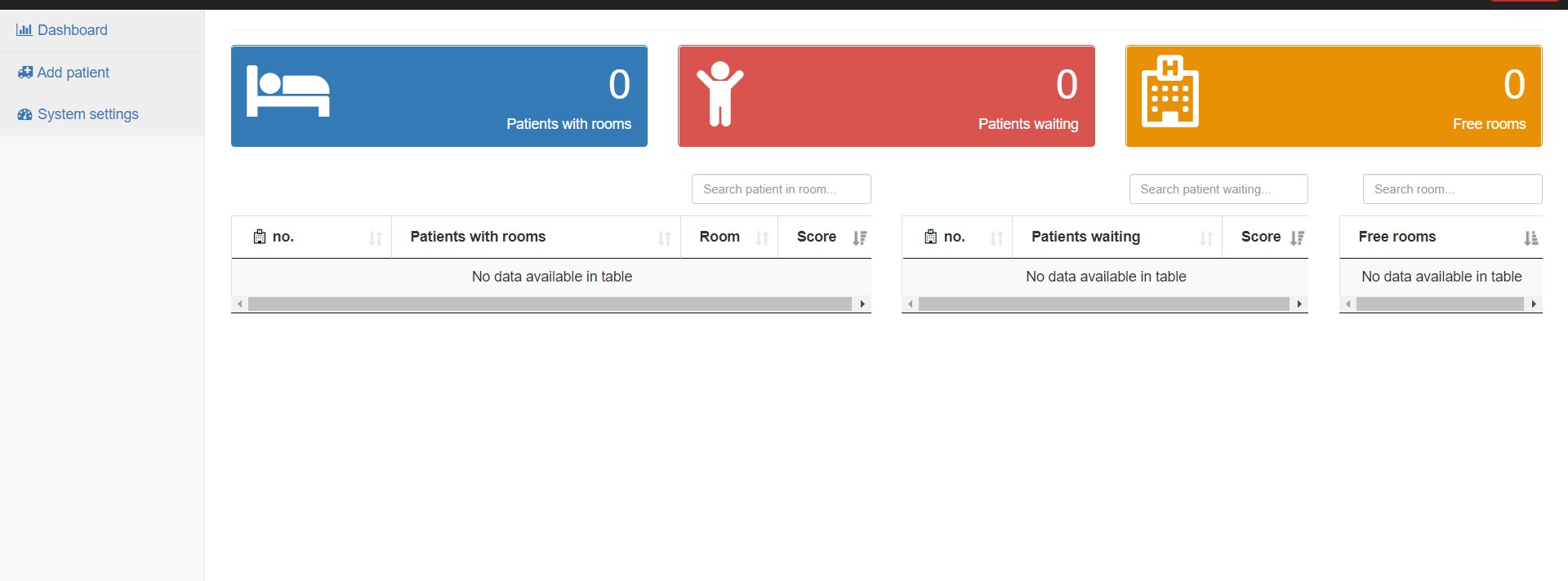Toggle sort on Score in the waiting table

coord(1298,237)
